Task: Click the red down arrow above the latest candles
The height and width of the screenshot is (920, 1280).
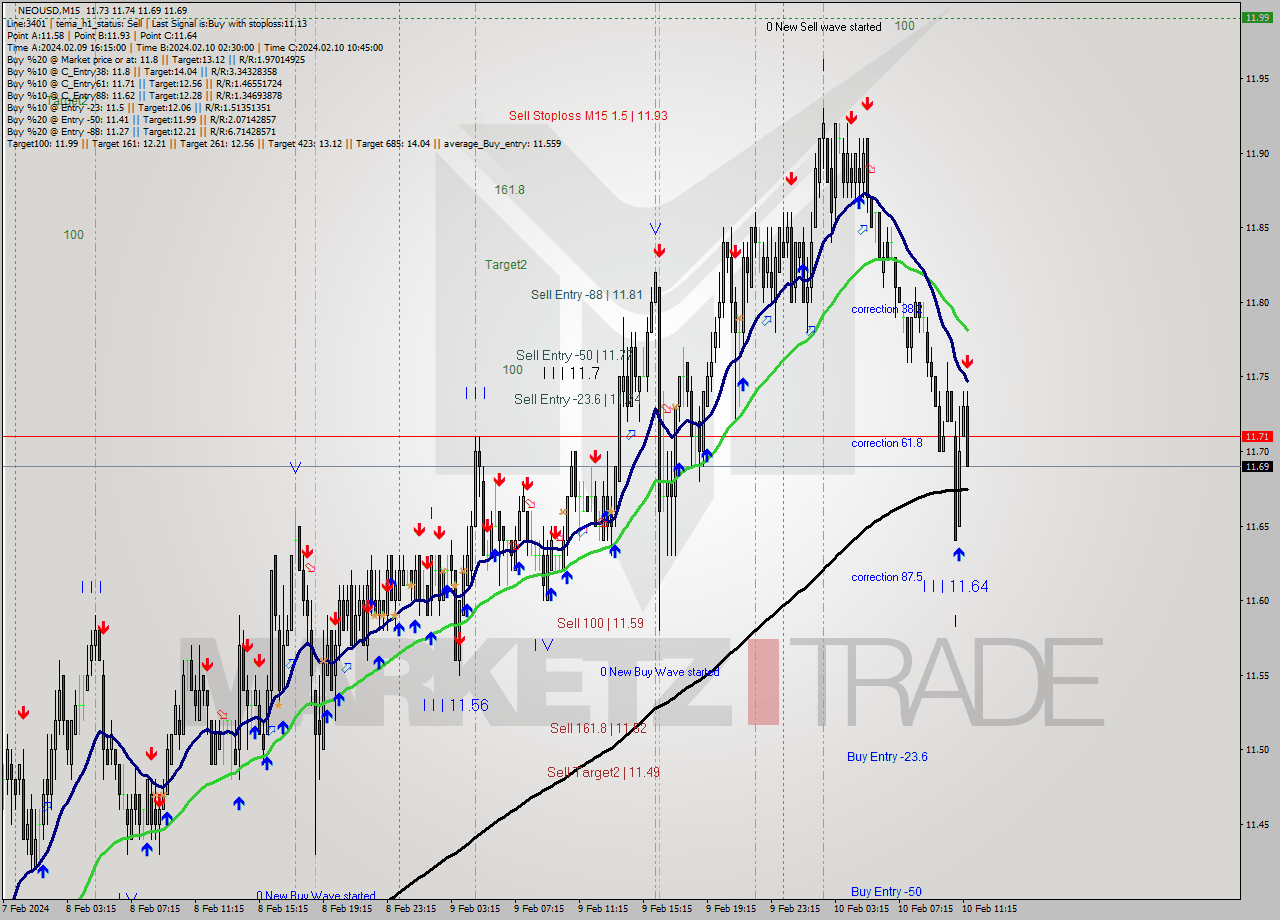Action: coord(967,362)
